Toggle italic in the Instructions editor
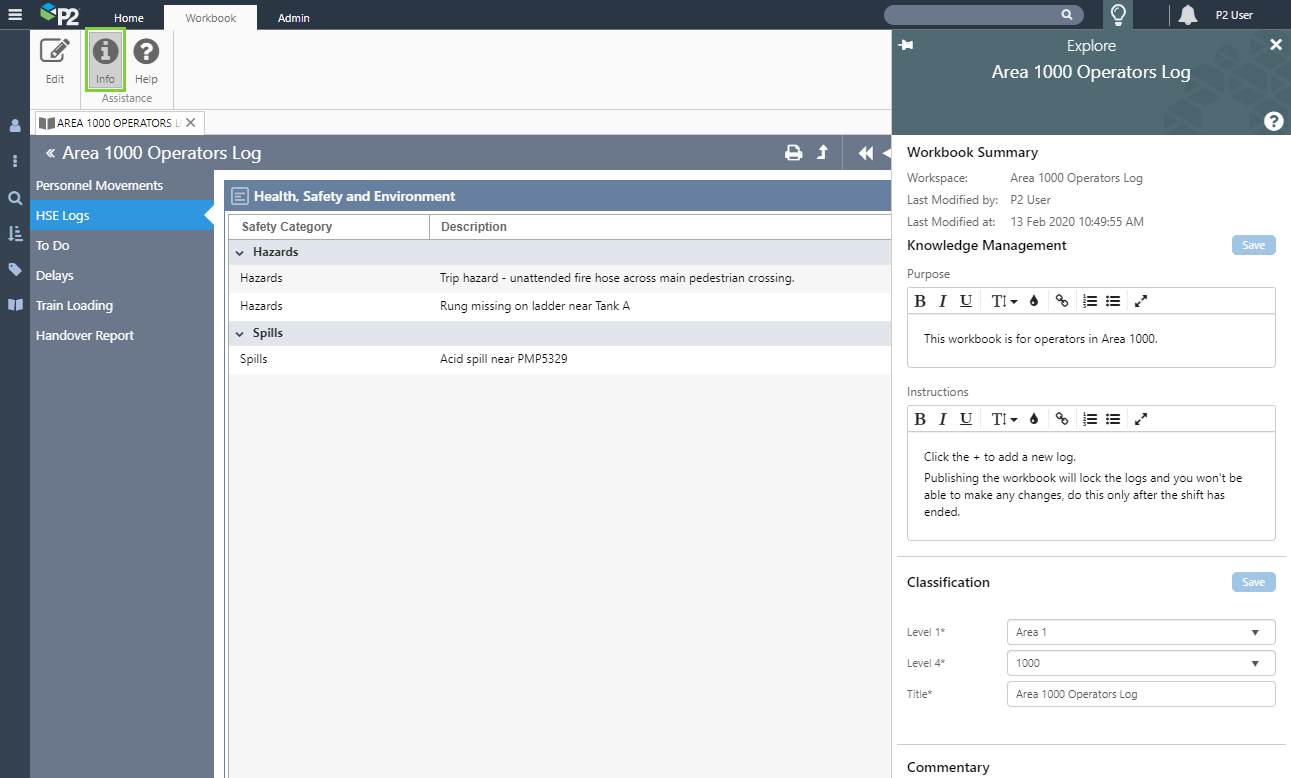Viewport: 1291px width, 778px height. coord(942,419)
